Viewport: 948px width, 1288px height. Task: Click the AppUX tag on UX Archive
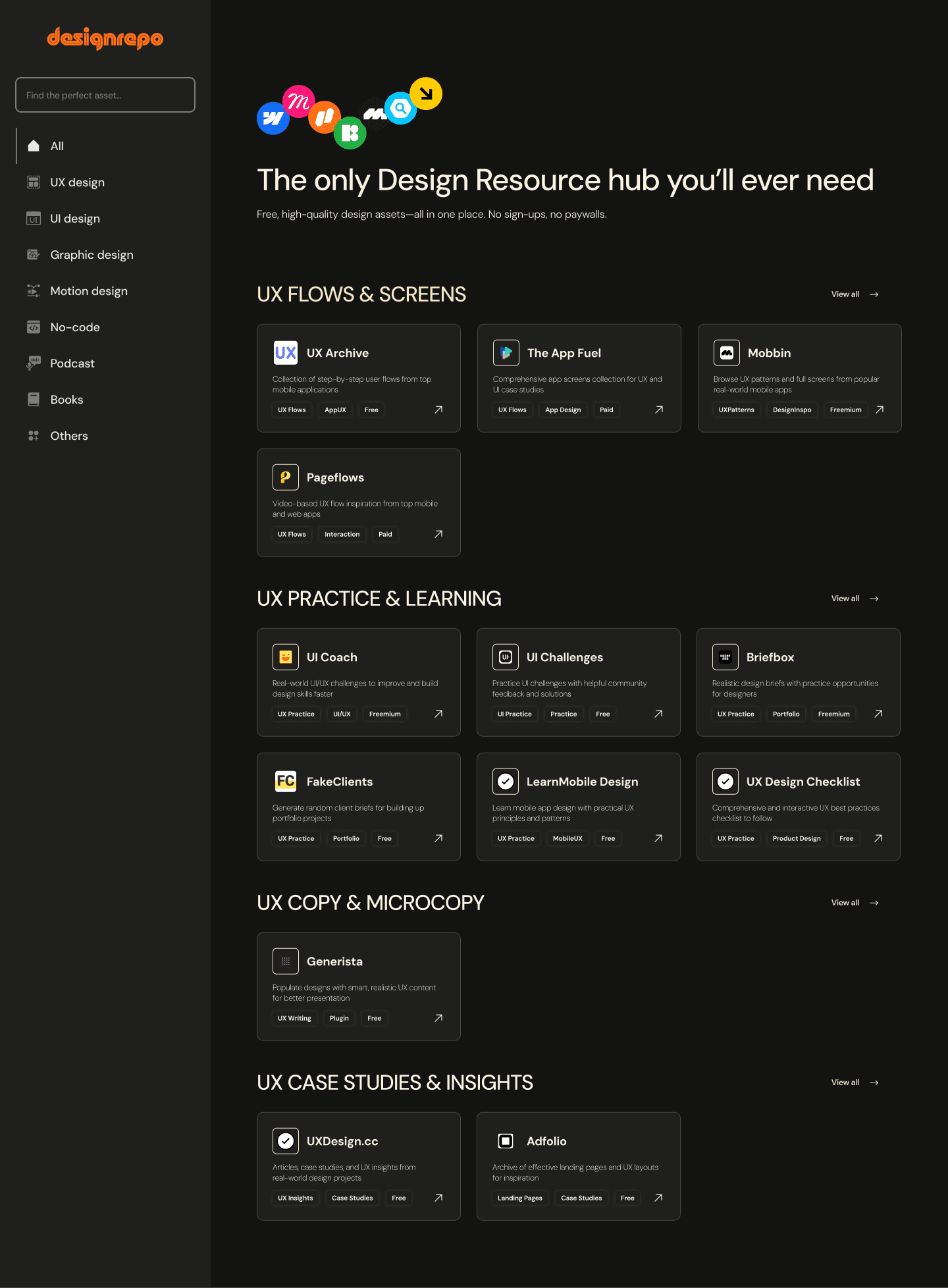tap(335, 410)
